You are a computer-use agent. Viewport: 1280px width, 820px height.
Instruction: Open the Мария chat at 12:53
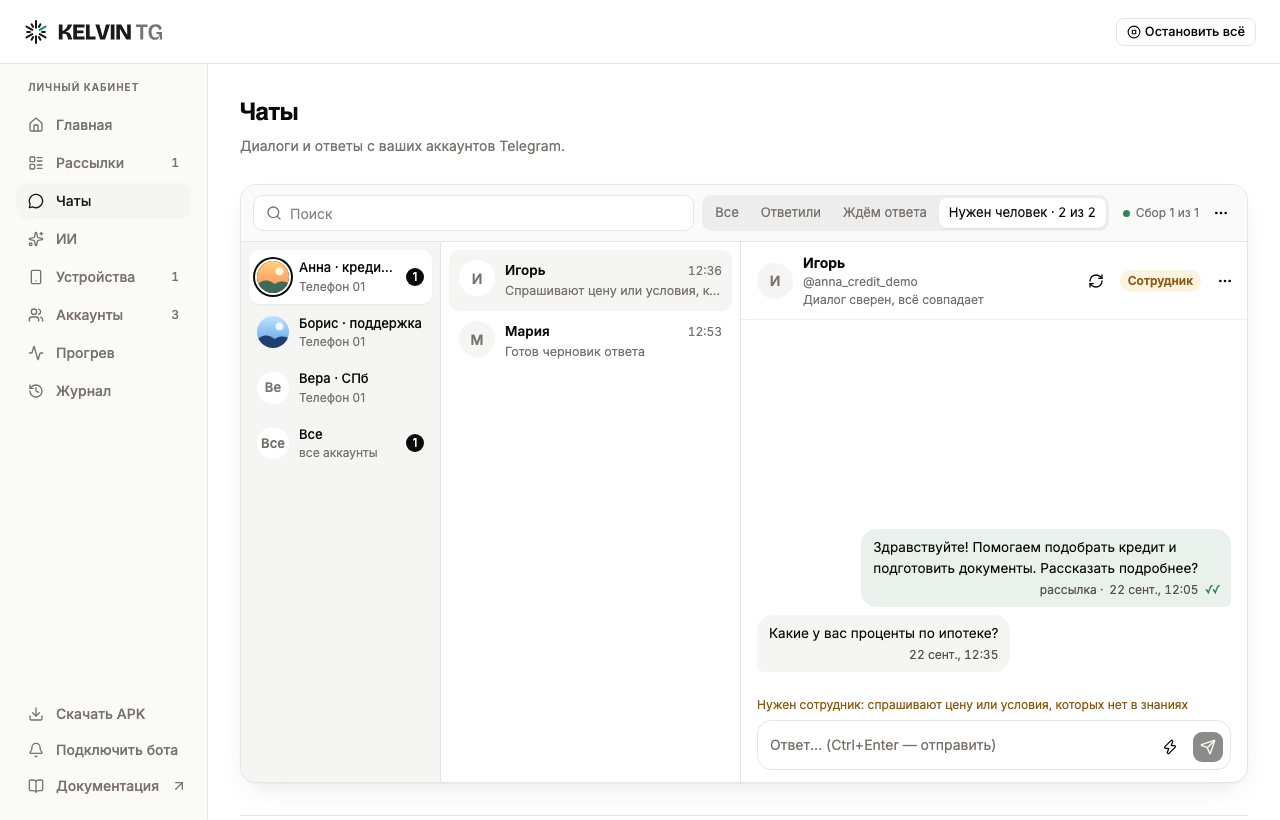pyautogui.click(x=590, y=341)
